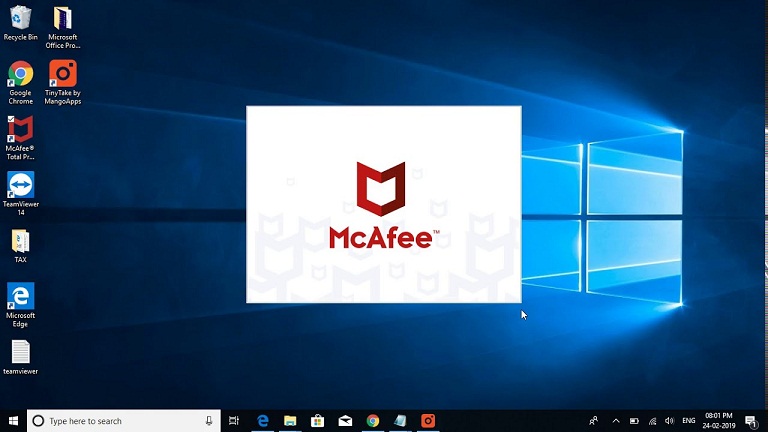
Task: Open the network connections tray icon
Action: coord(652,421)
